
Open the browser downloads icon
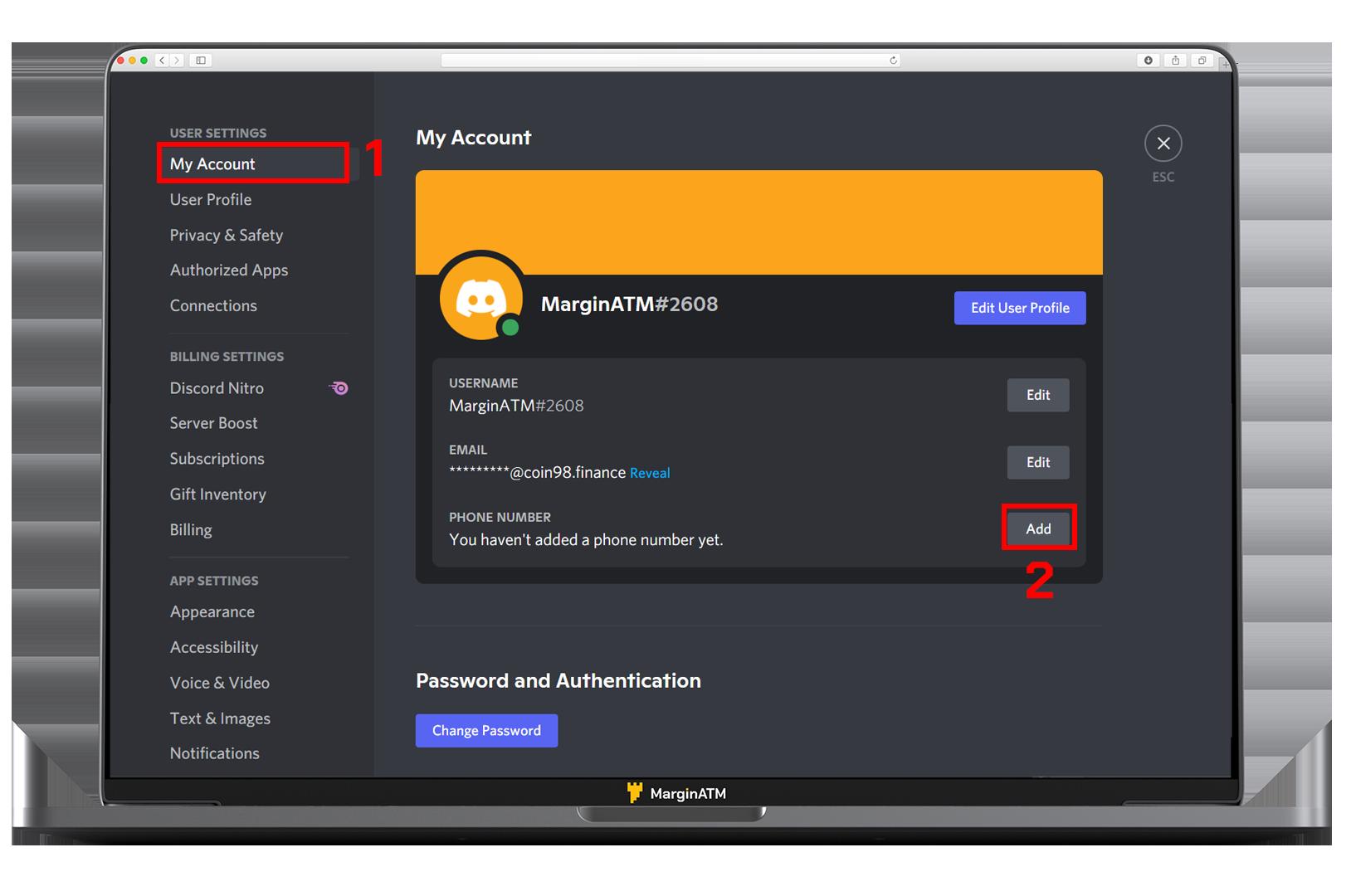(x=1149, y=61)
